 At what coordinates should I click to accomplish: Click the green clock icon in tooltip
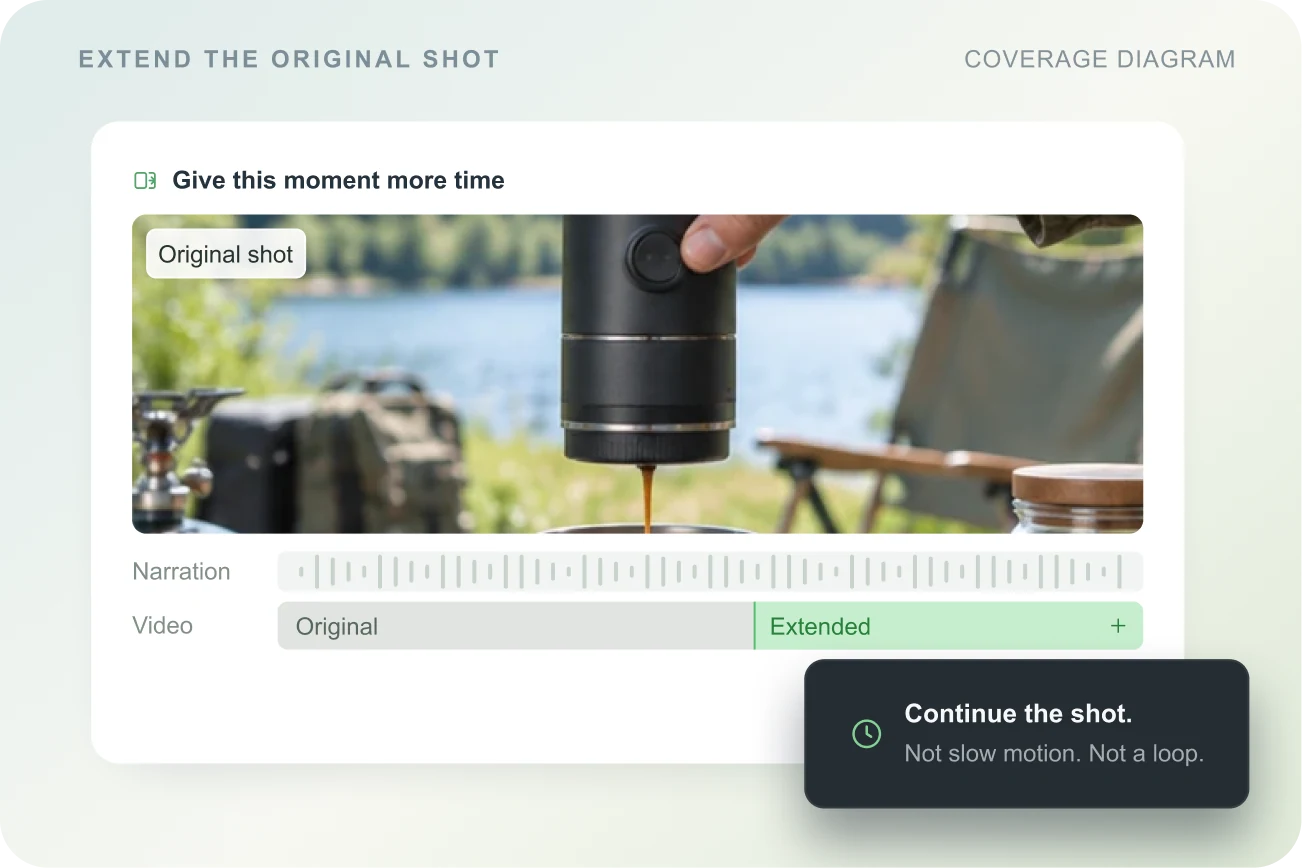866,733
